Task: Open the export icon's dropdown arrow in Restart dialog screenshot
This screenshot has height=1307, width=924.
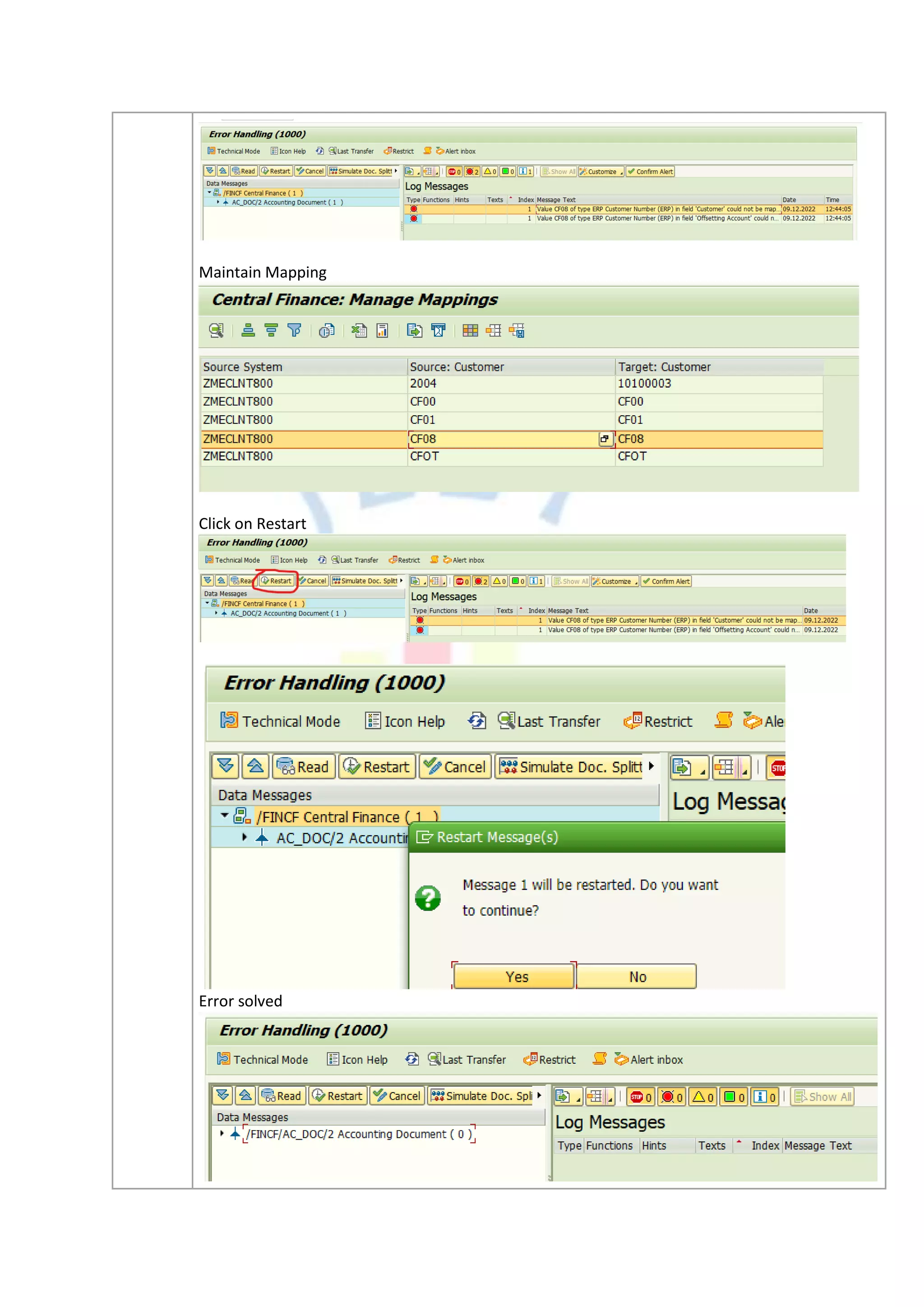Action: click(x=703, y=772)
